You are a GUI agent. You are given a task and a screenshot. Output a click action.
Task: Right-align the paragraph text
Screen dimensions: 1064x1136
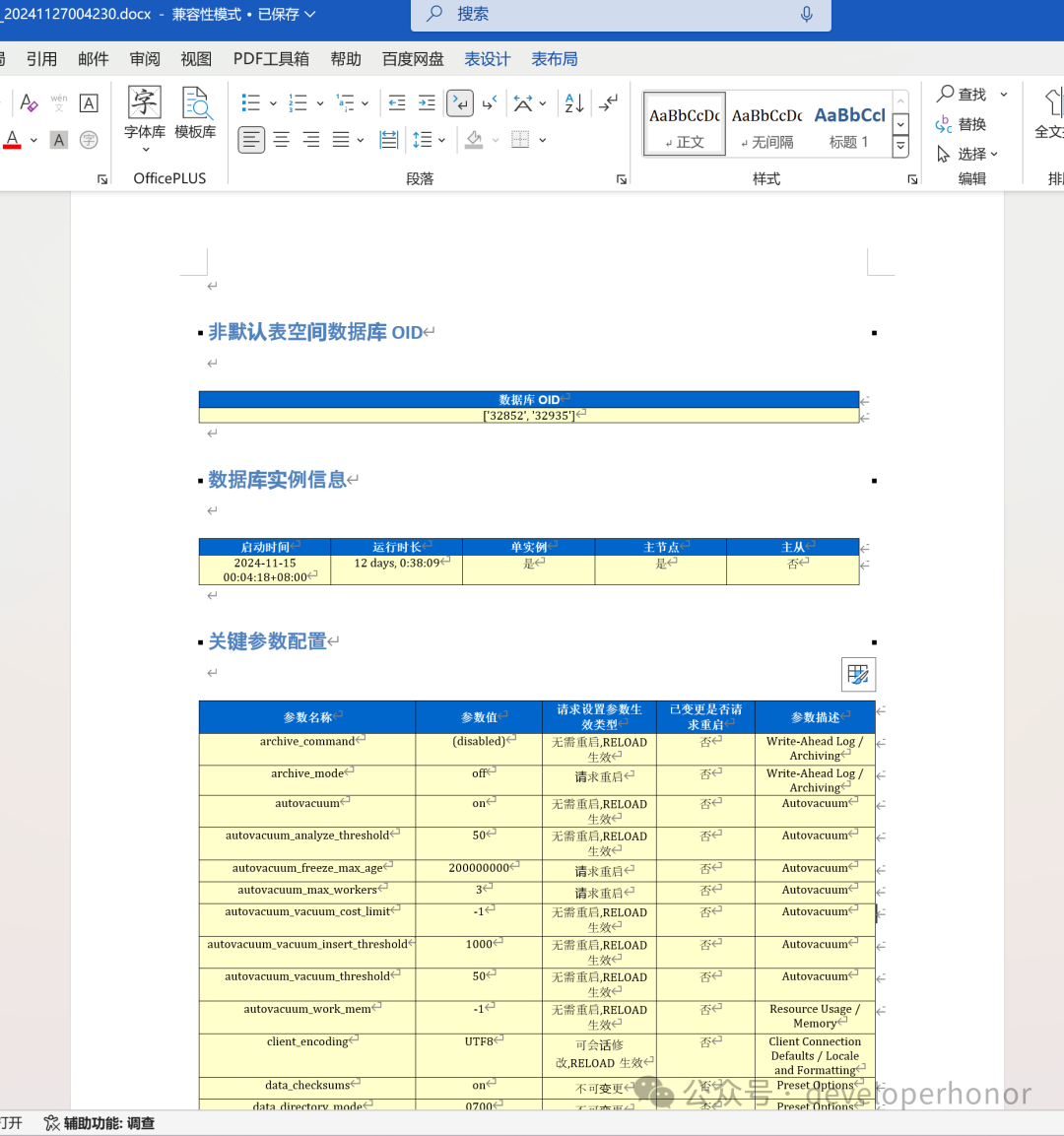click(x=311, y=140)
